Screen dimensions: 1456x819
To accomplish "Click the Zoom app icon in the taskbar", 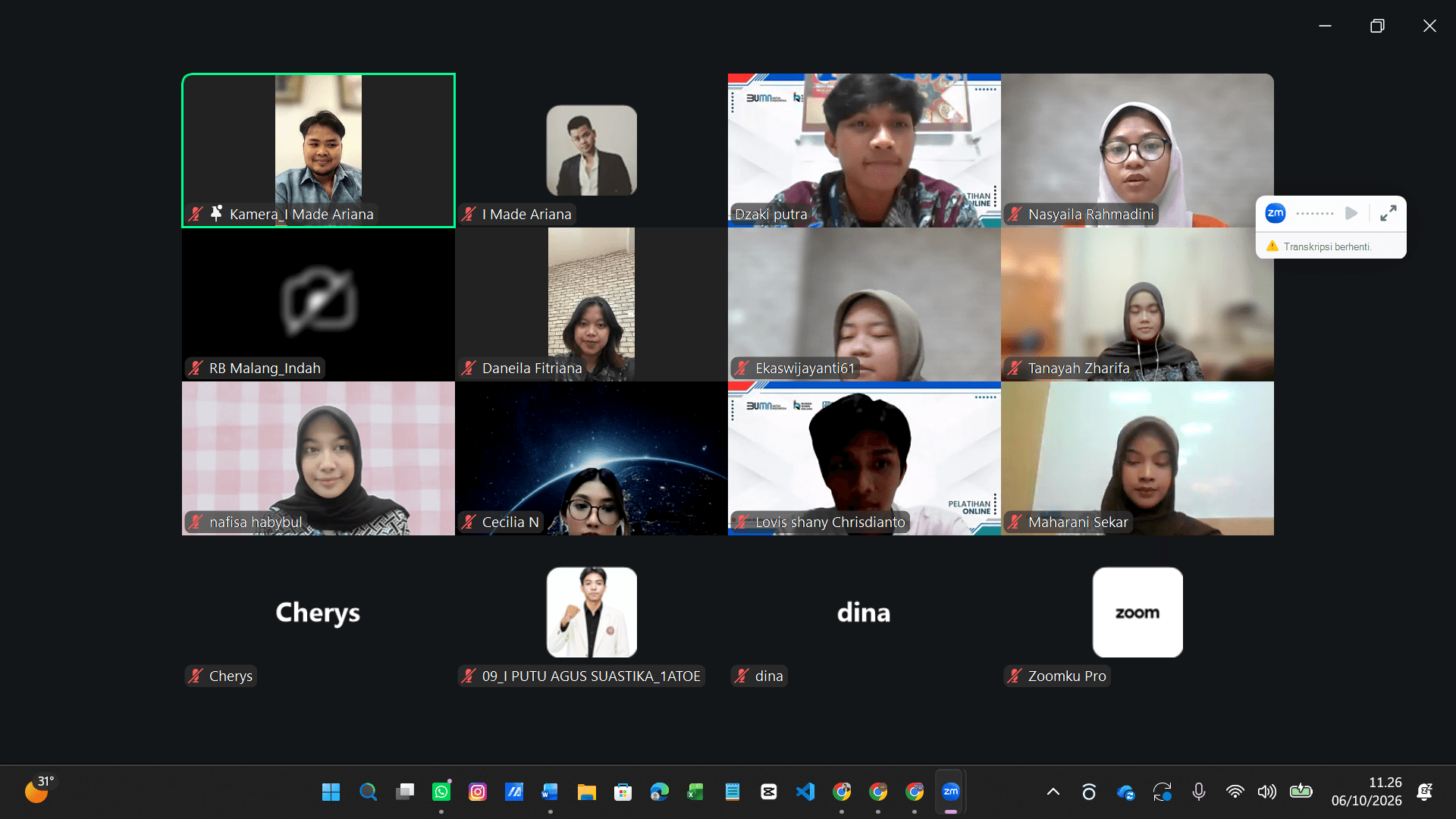I will click(x=951, y=792).
